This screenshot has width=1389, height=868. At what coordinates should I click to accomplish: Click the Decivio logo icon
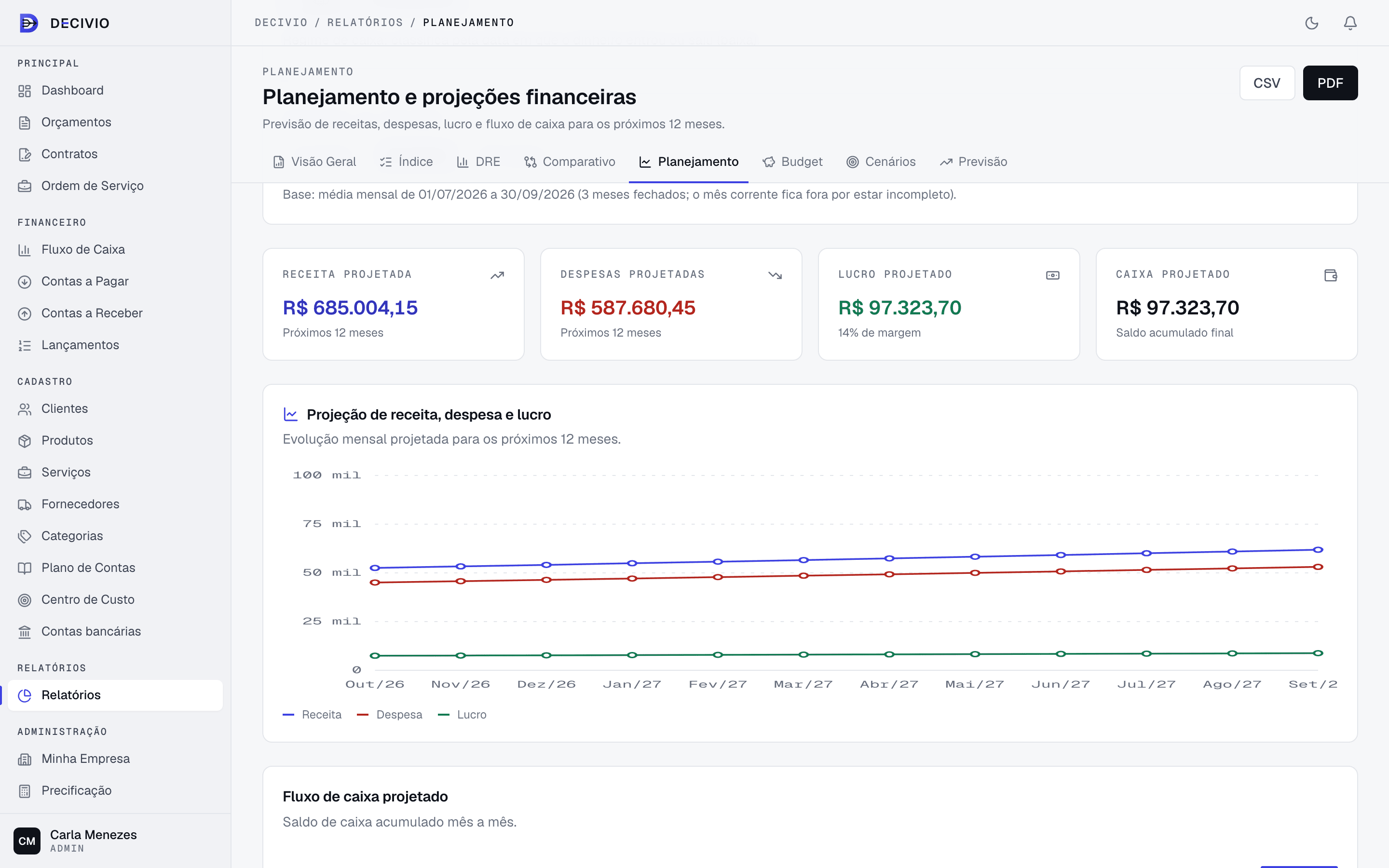click(x=29, y=23)
